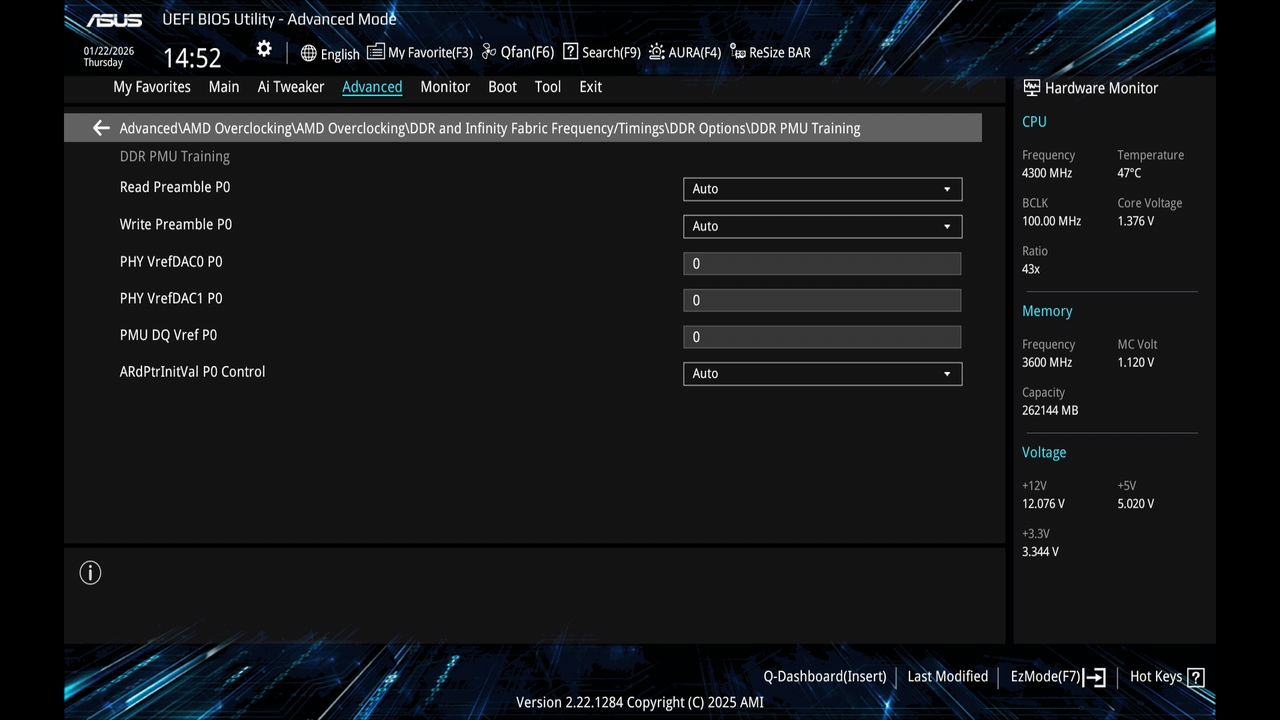The width and height of the screenshot is (1280, 720).
Task: Open the Boot menu tab
Action: (x=502, y=87)
